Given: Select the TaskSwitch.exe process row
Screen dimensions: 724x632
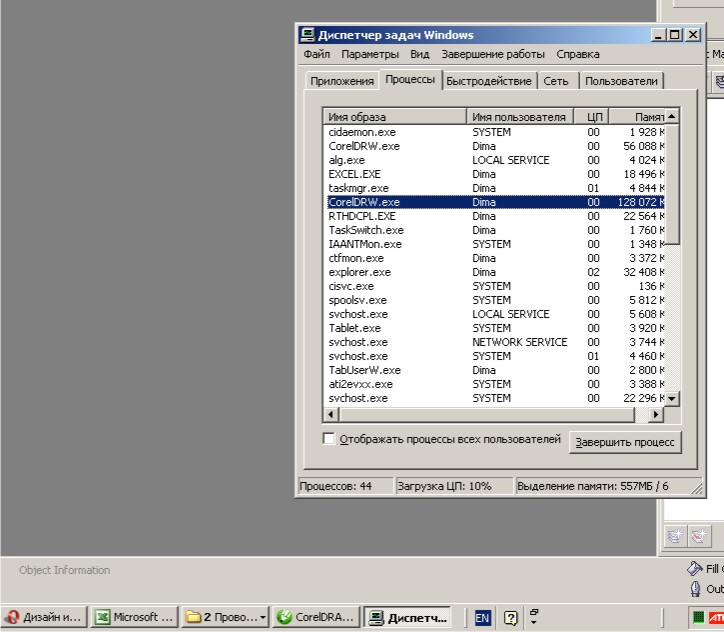Looking at the screenshot, I should [x=494, y=230].
